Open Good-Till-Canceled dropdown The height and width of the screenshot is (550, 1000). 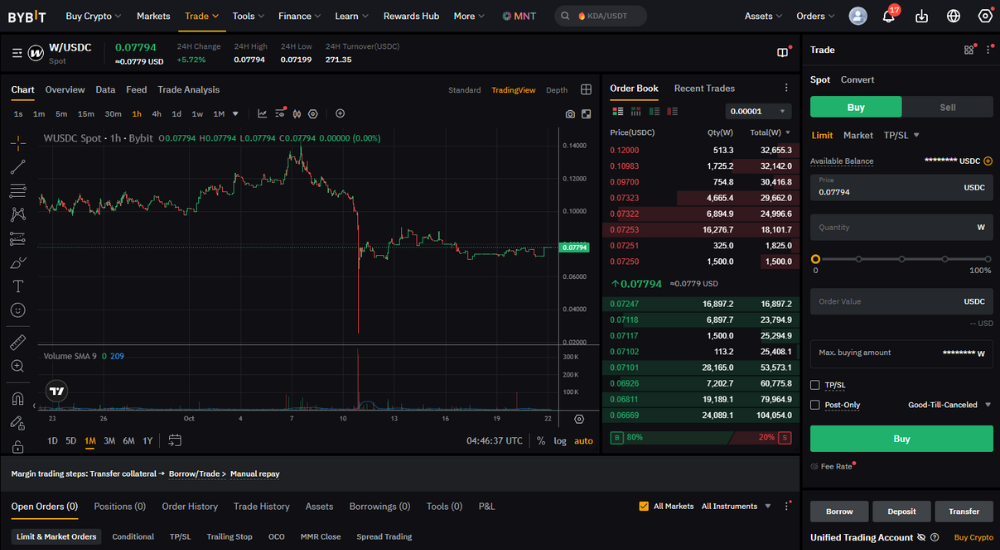949,405
